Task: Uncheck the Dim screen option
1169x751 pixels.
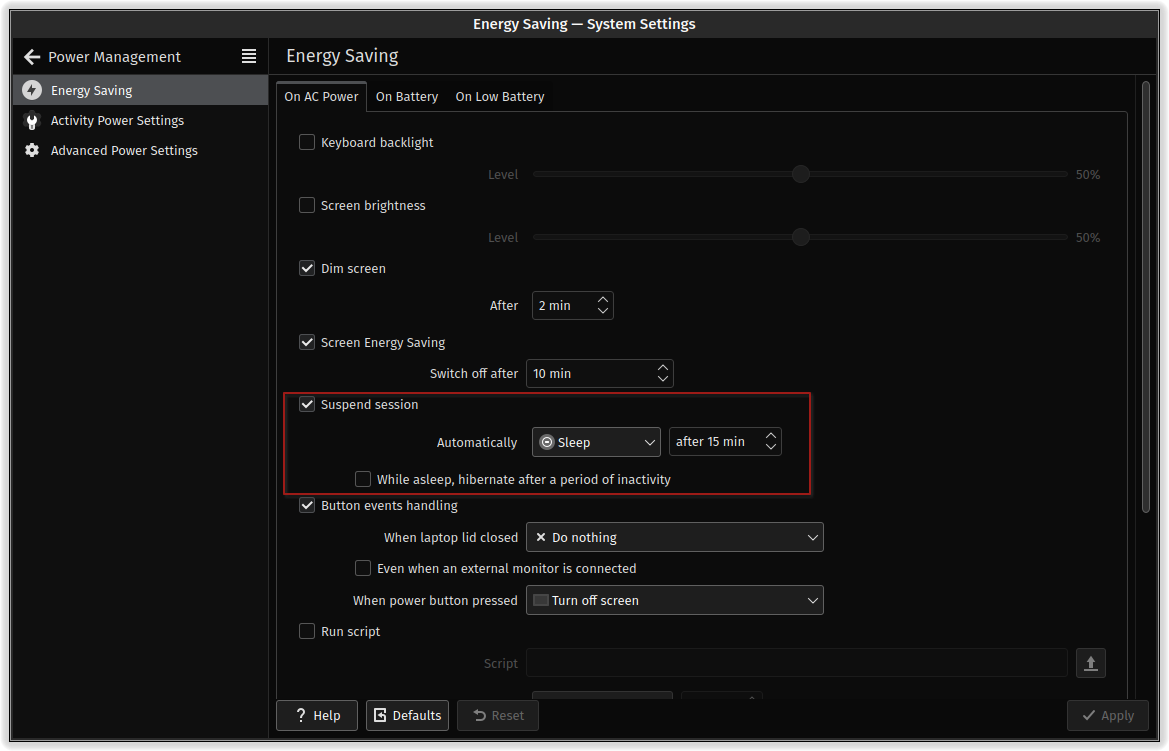Action: [306, 268]
